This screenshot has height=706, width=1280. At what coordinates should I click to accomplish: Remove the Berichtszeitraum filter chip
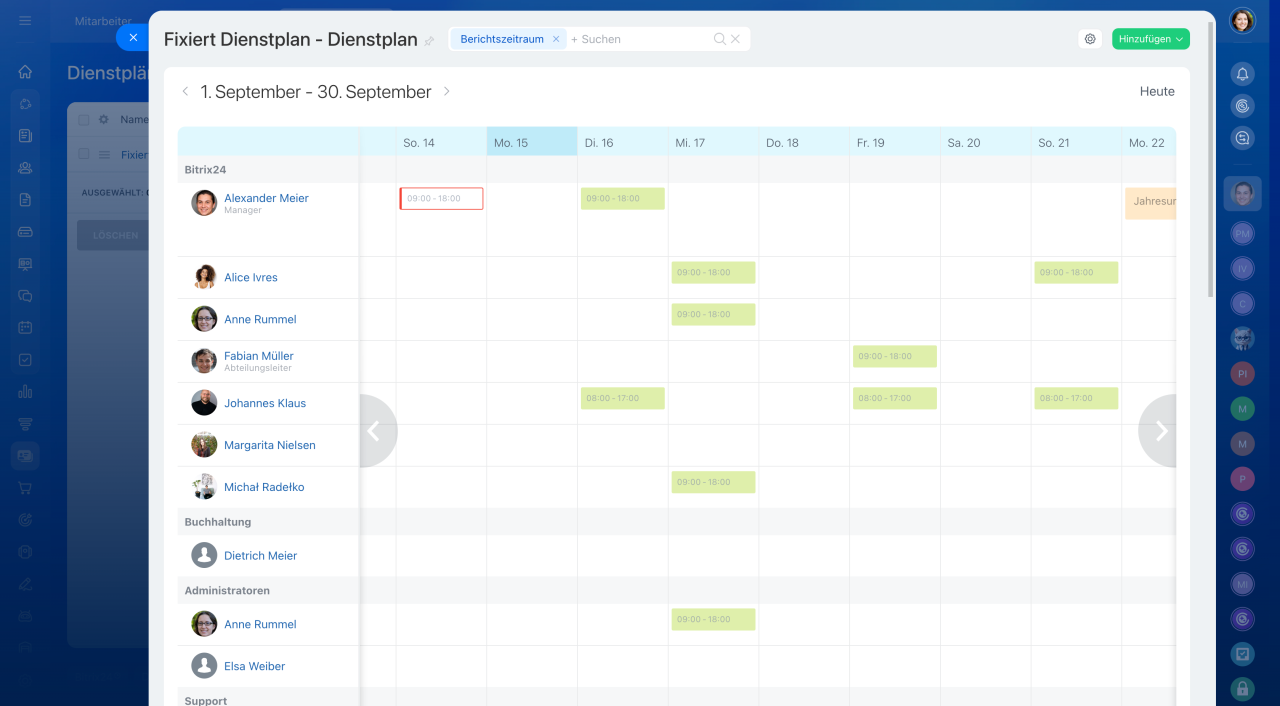556,39
